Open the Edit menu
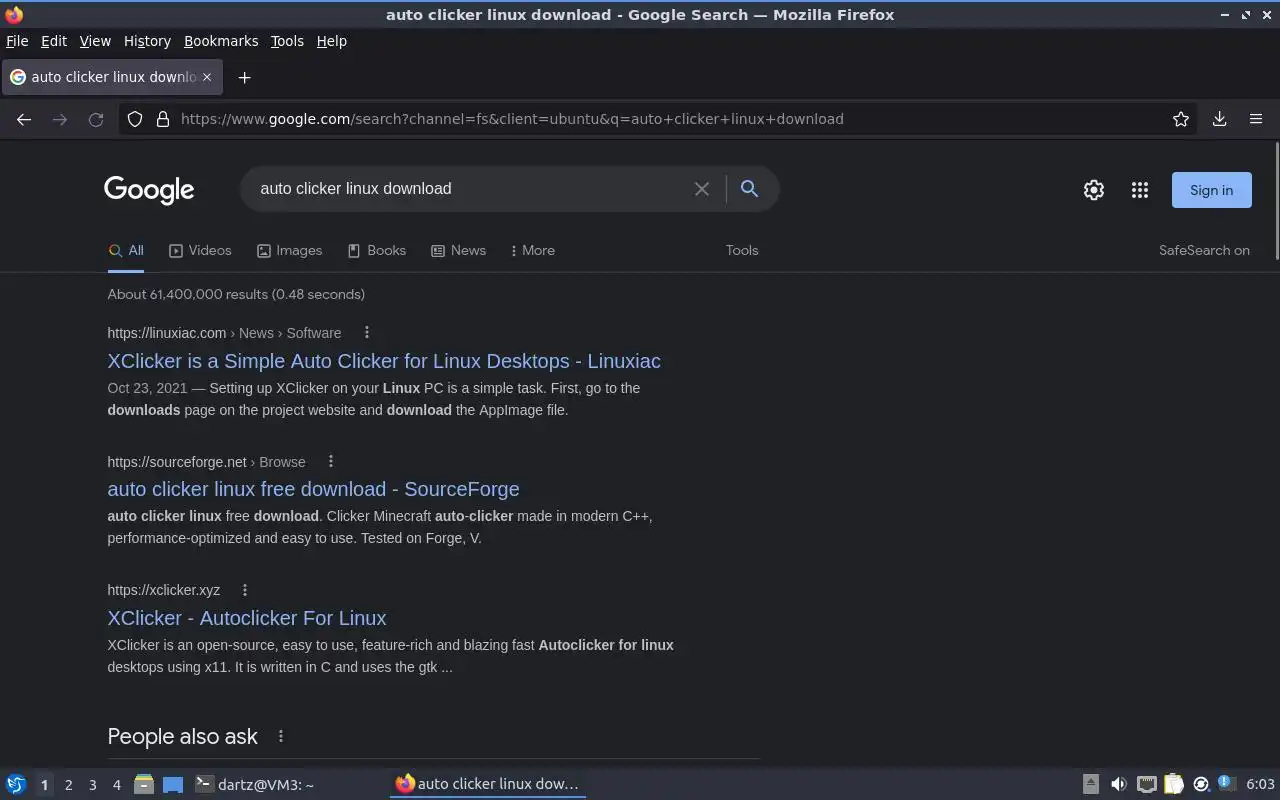Viewport: 1280px width, 800px height. tap(54, 41)
